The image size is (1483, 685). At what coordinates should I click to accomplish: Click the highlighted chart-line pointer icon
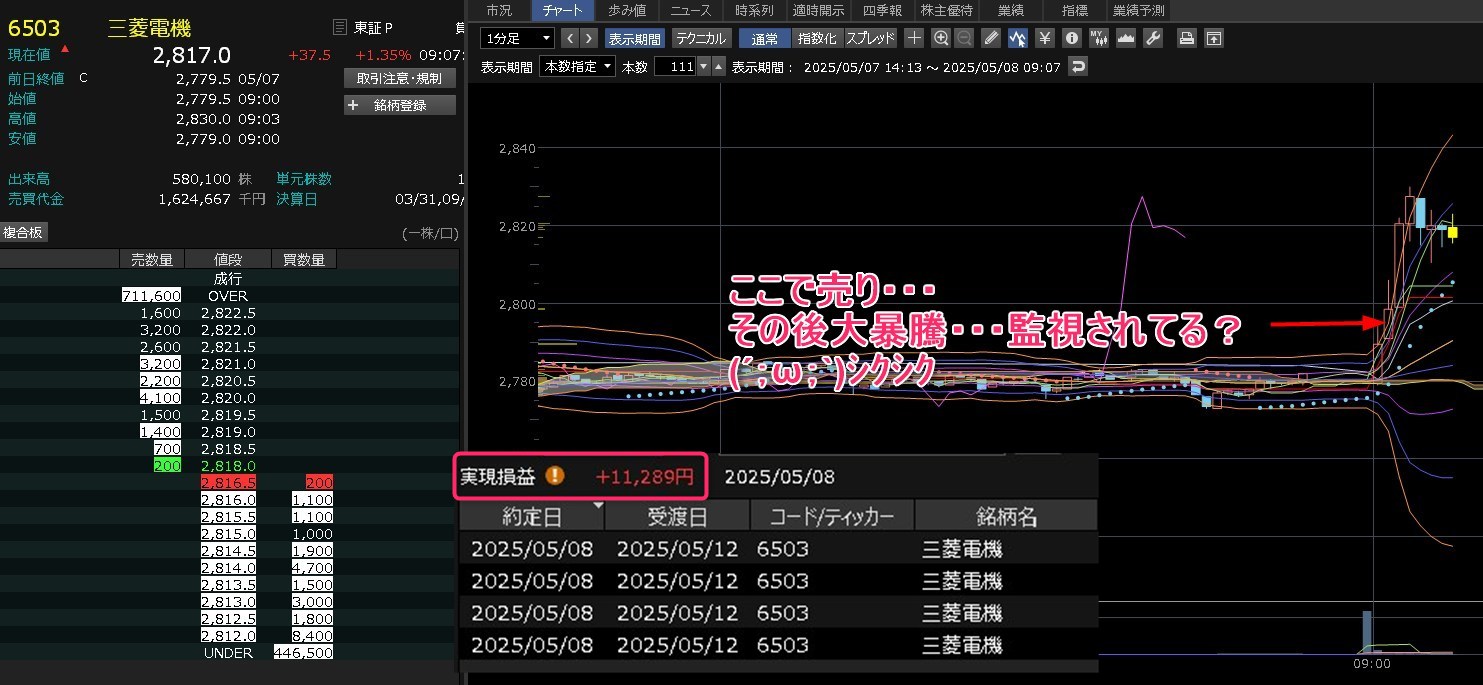(x=1018, y=38)
